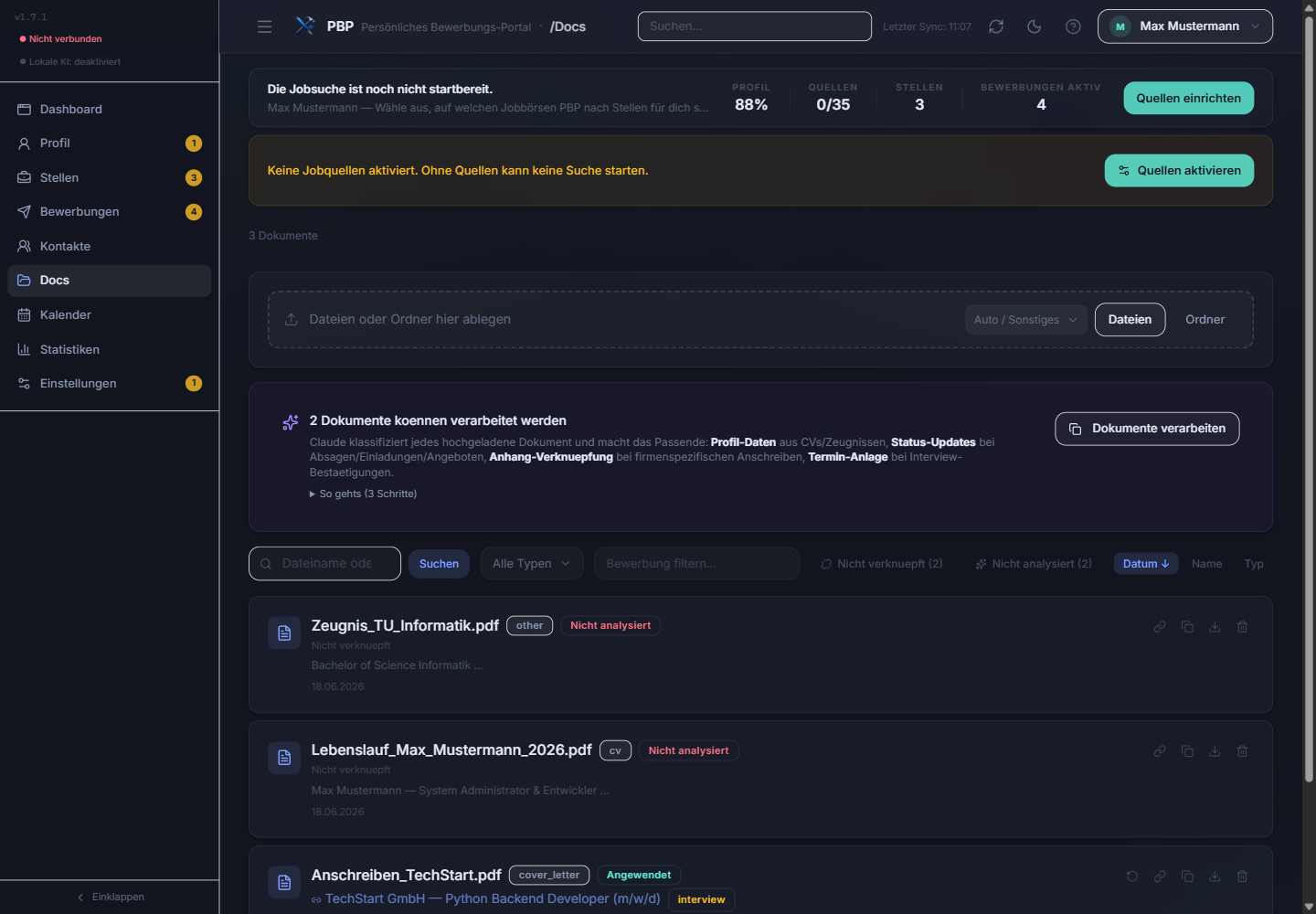Delete Zeugnis_TU_Informatik.pdf via trash icon

pyautogui.click(x=1242, y=627)
